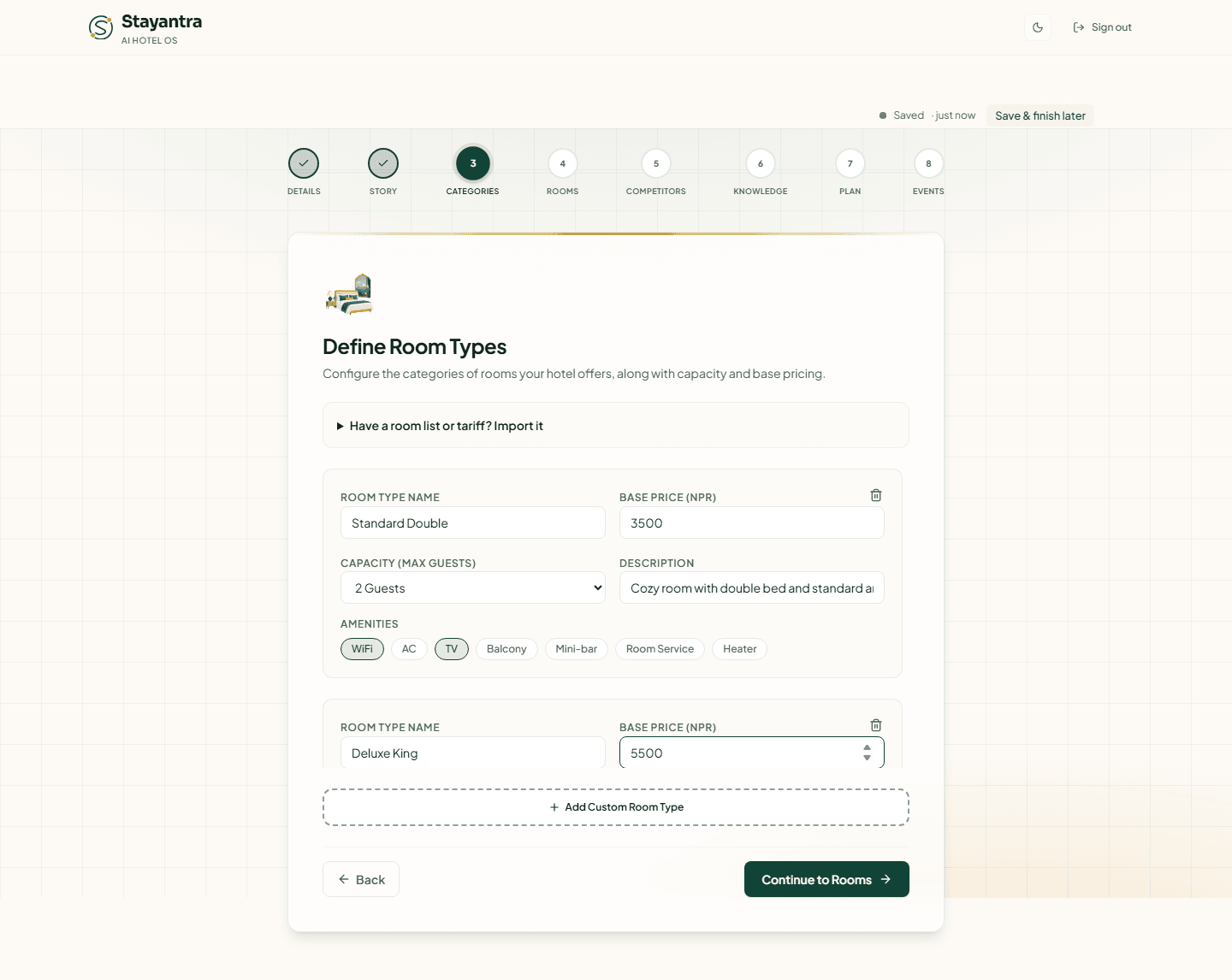
Task: Toggle the Heater amenity chip
Action: click(x=739, y=649)
